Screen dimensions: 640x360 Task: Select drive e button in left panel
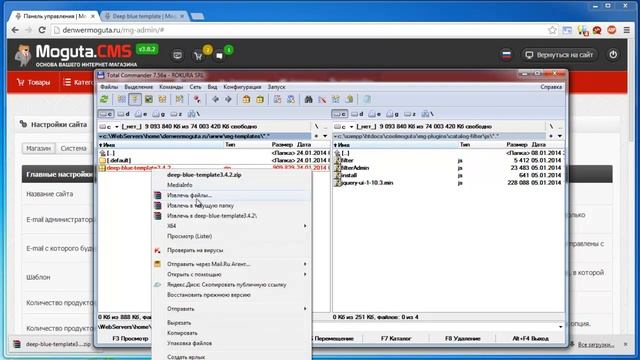tap(141, 114)
